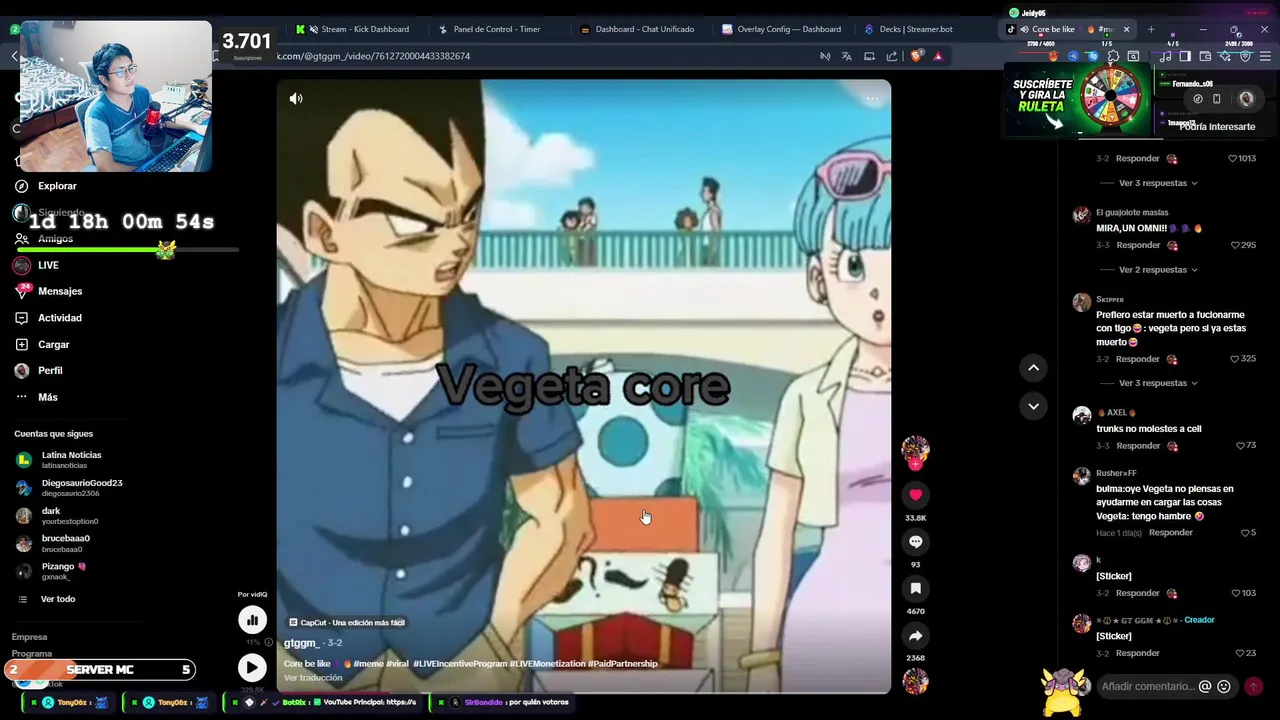The width and height of the screenshot is (1280, 720).
Task: Click Ver traducción under the caption
Action: point(313,678)
